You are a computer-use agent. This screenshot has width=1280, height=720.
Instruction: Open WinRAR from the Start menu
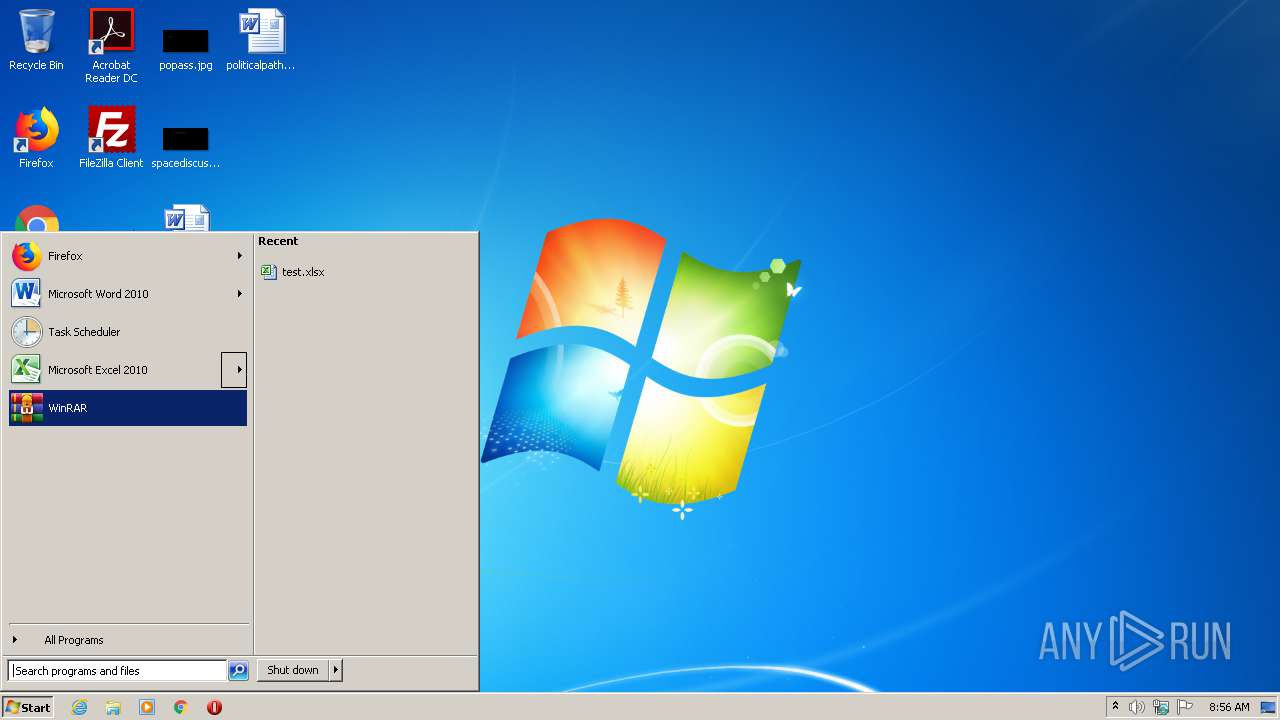[x=128, y=408]
